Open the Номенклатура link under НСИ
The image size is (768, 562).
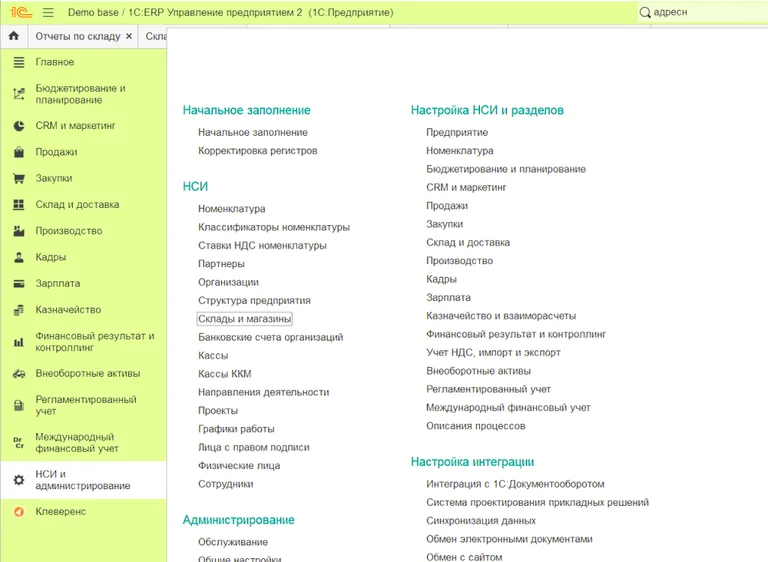click(x=231, y=209)
